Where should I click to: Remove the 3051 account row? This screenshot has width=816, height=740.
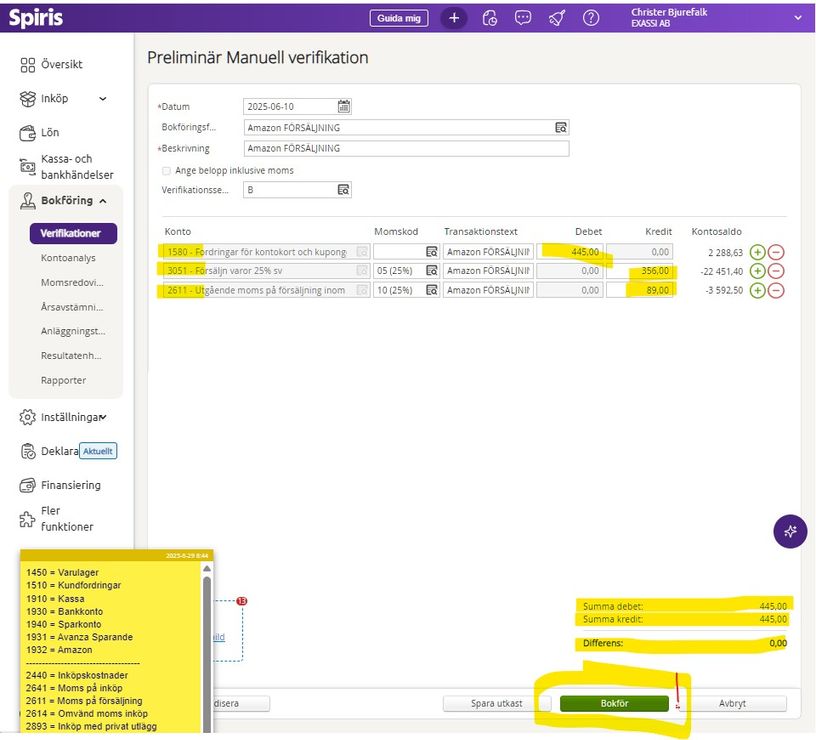tap(775, 271)
